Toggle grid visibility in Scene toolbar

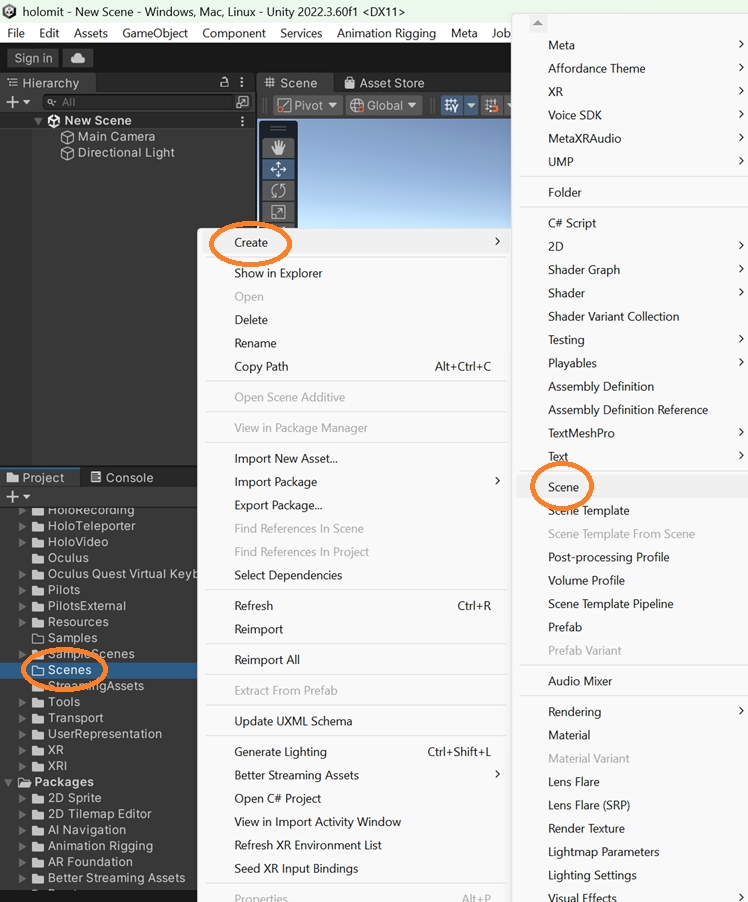pos(451,105)
